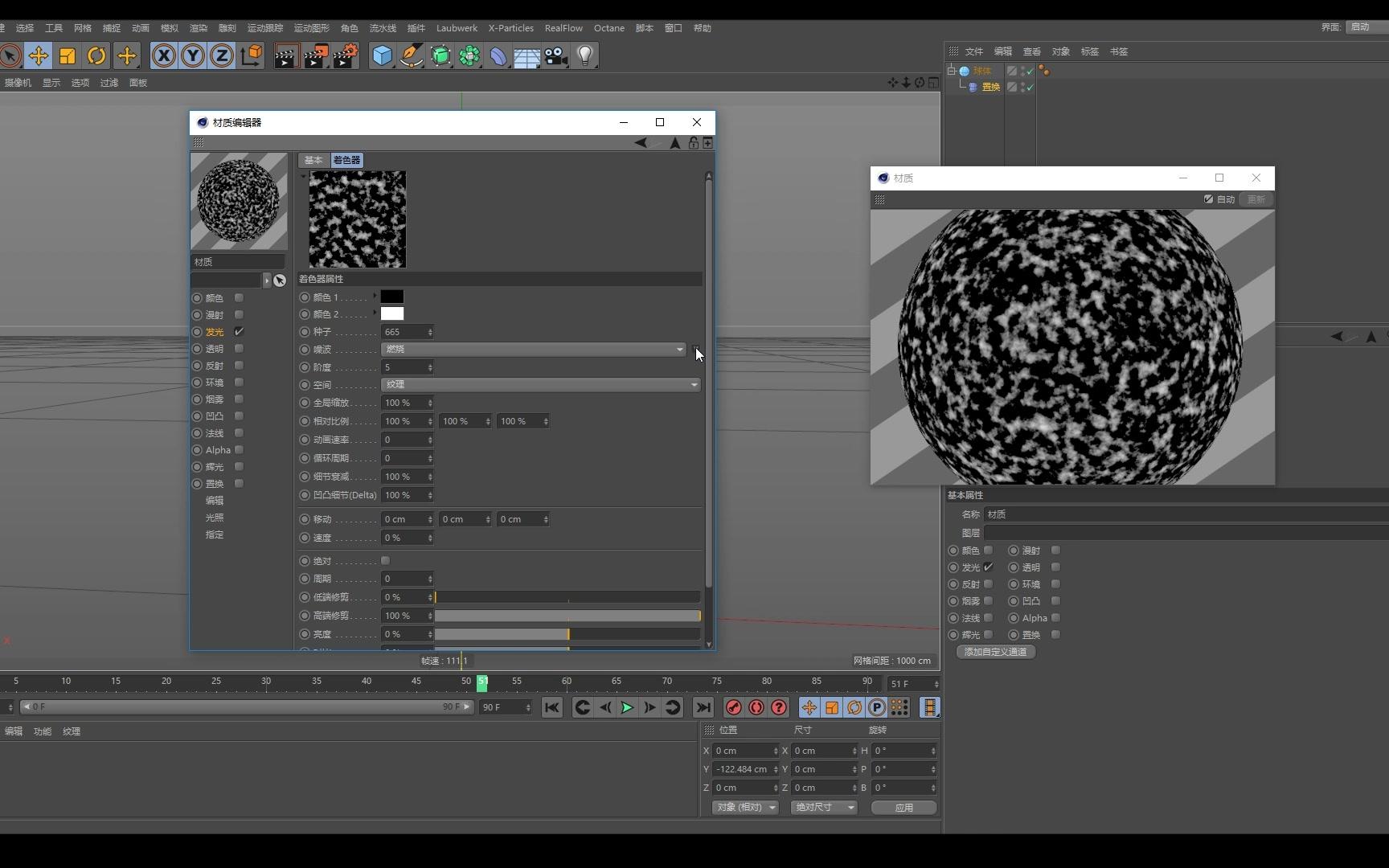The width and height of the screenshot is (1389, 868).
Task: Toggle the Y axis lock icon
Action: tap(192, 55)
